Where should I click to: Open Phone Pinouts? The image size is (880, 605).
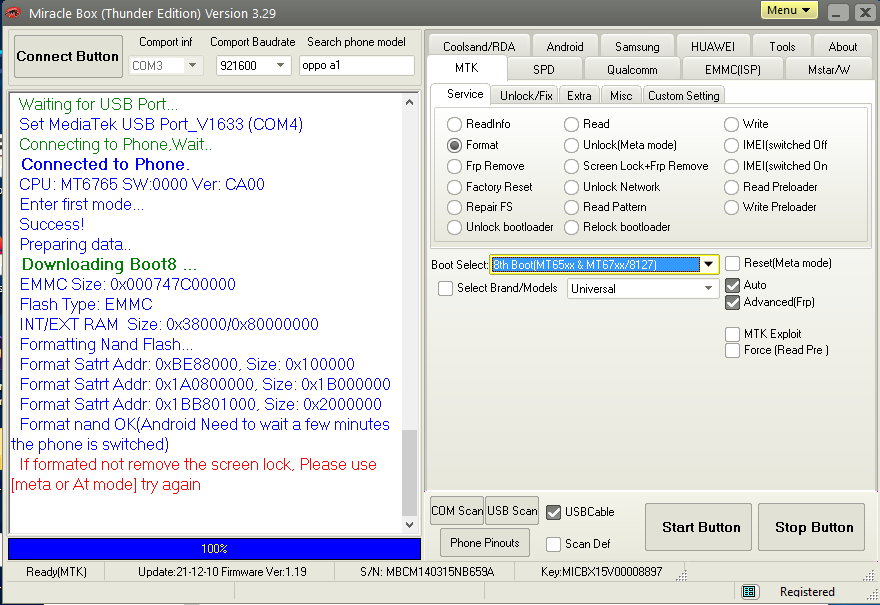pos(485,543)
